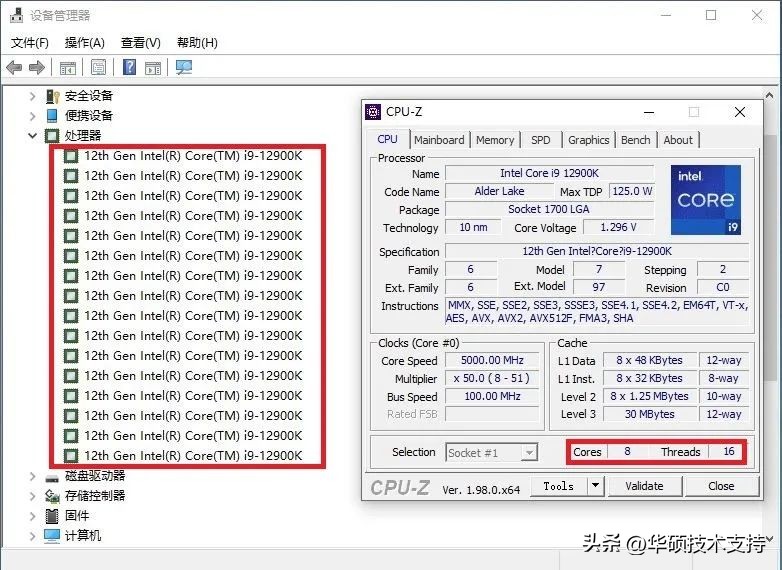Image resolution: width=782 pixels, height=570 pixels.
Task: Click the Ext. Model value '97'
Action: [598, 287]
